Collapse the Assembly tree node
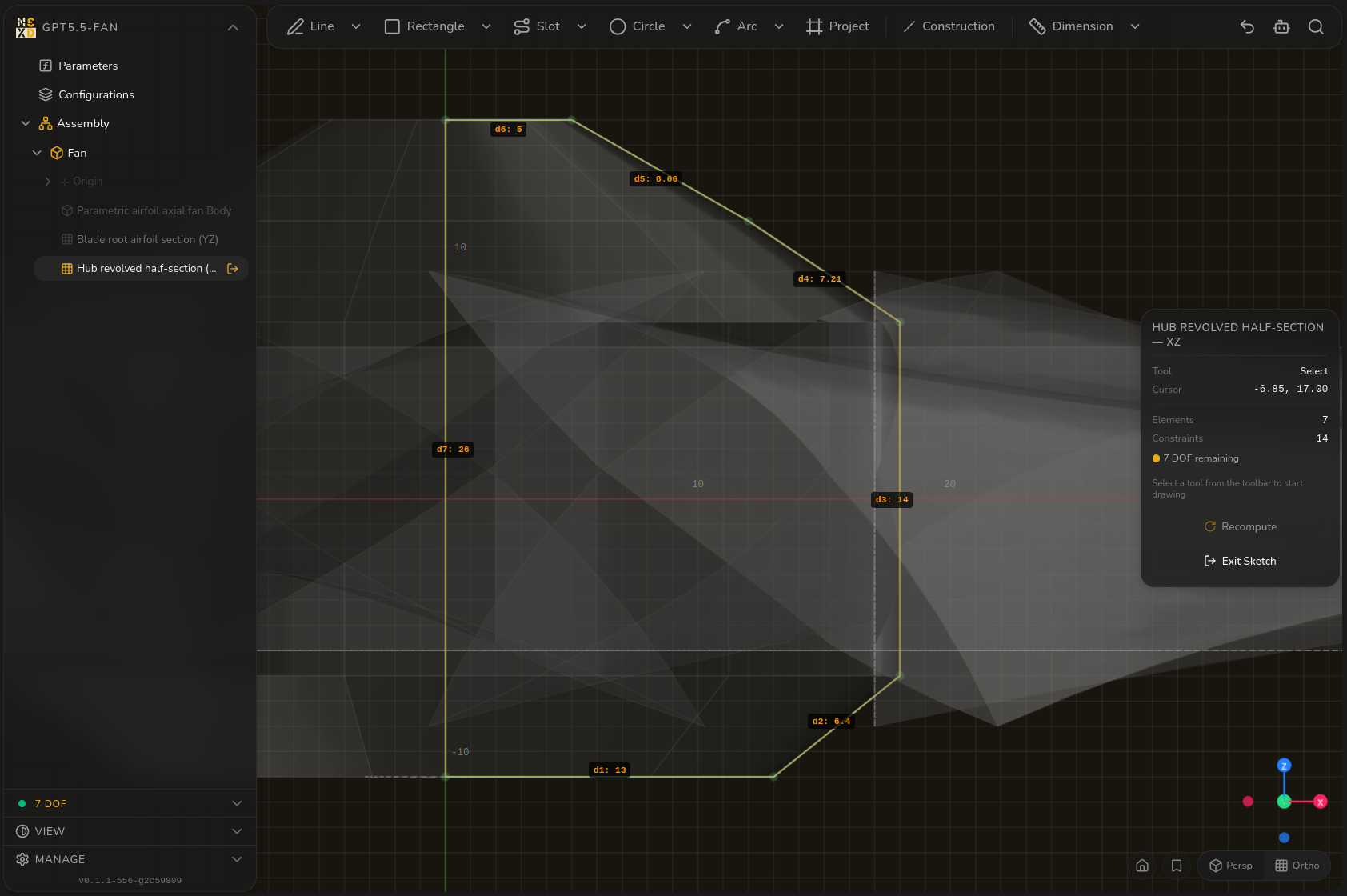1347x896 pixels. click(x=26, y=123)
